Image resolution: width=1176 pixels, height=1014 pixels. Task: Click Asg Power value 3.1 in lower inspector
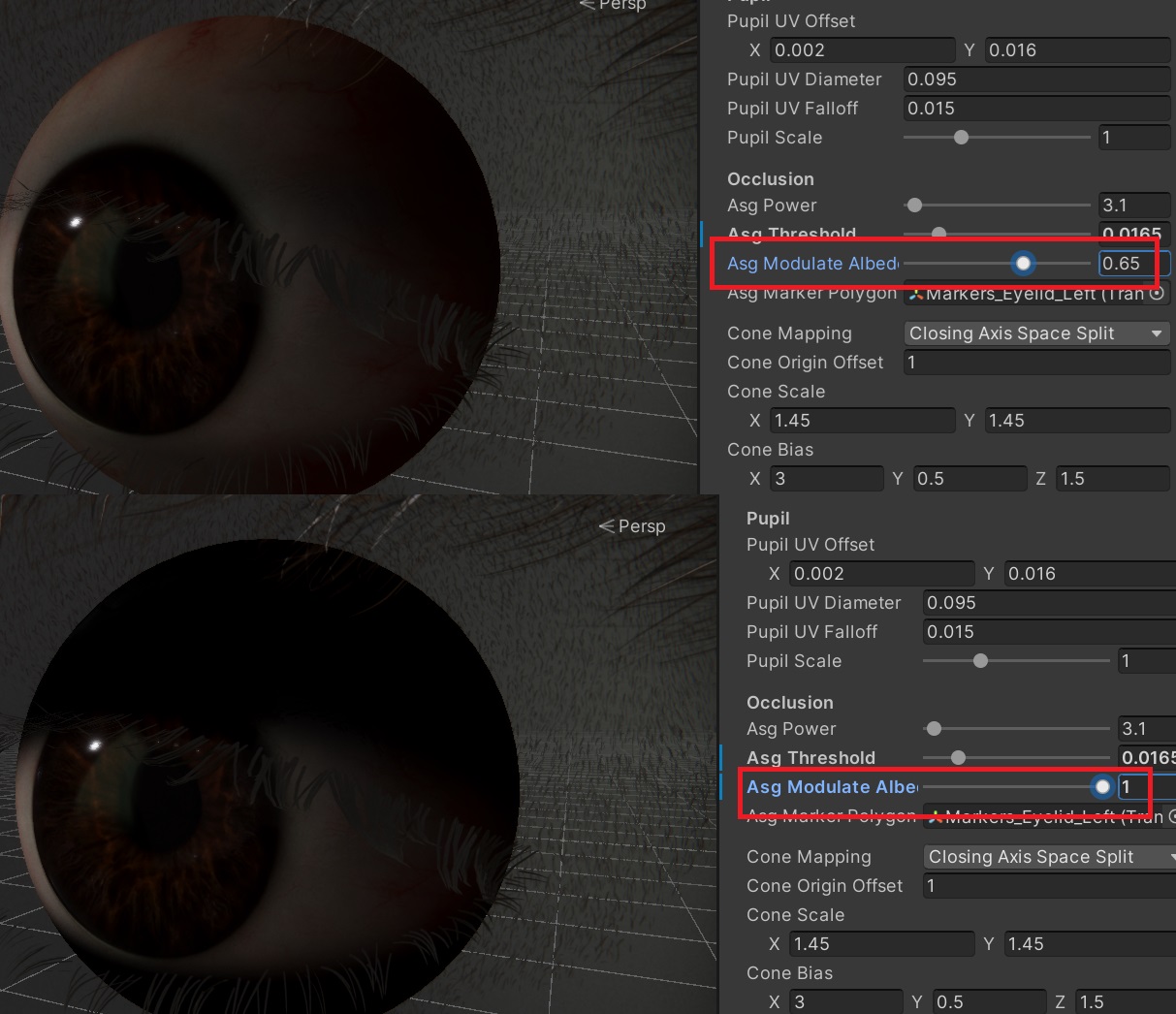[1147, 729]
